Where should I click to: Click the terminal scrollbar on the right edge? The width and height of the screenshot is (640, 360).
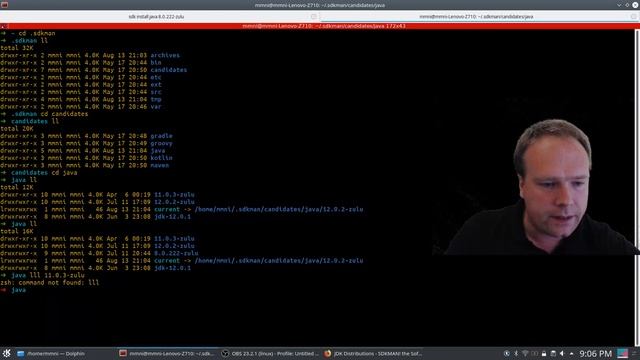click(638, 188)
